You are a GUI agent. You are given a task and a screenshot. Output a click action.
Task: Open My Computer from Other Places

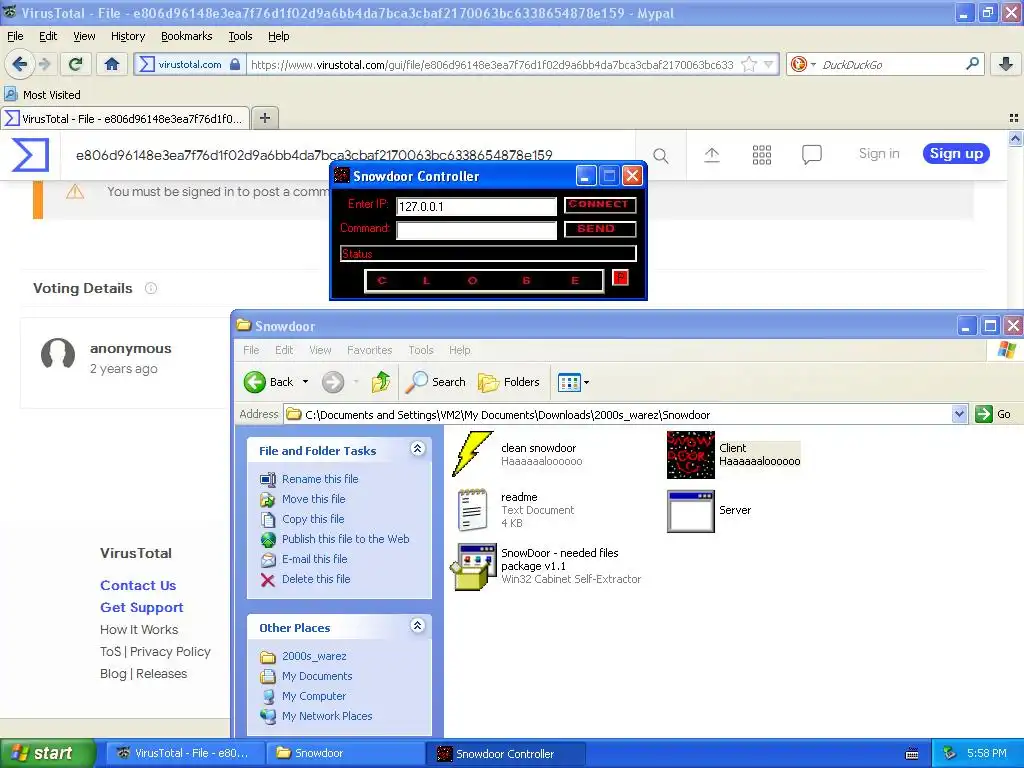click(313, 696)
